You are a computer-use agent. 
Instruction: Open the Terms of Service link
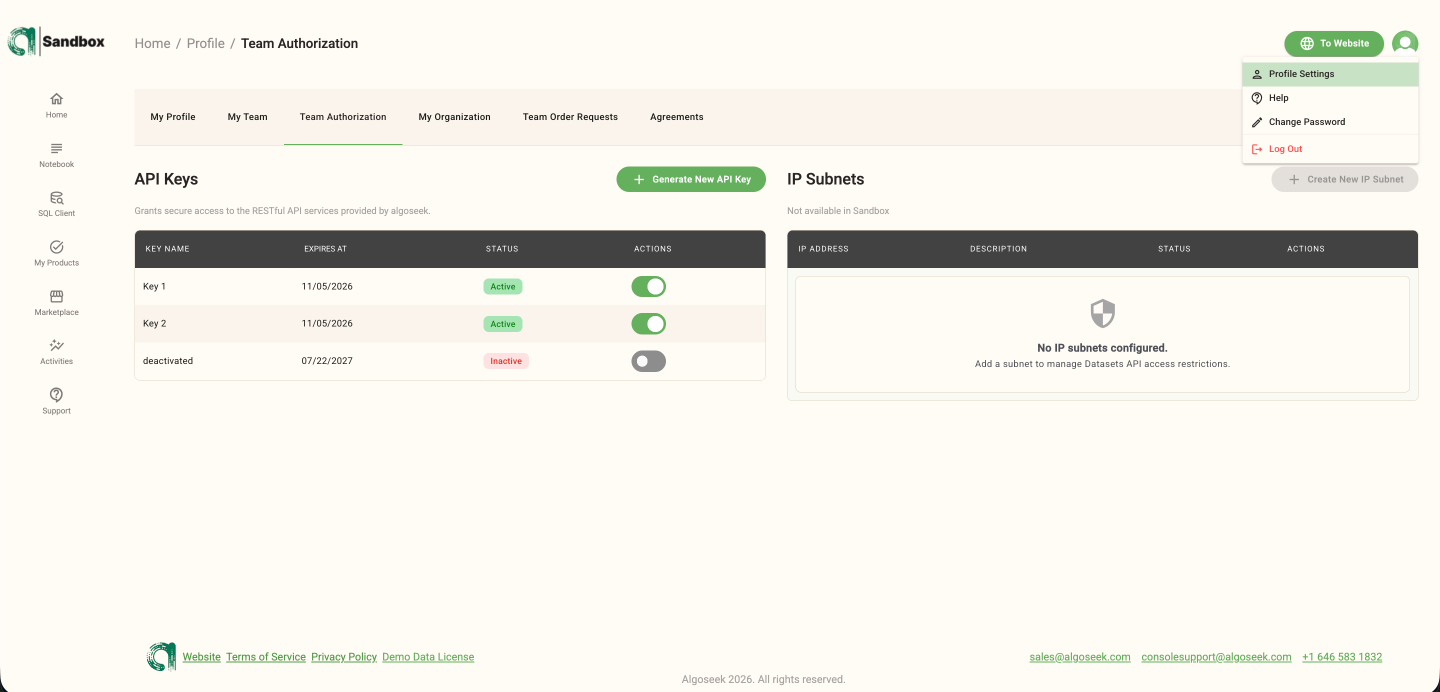[266, 657]
